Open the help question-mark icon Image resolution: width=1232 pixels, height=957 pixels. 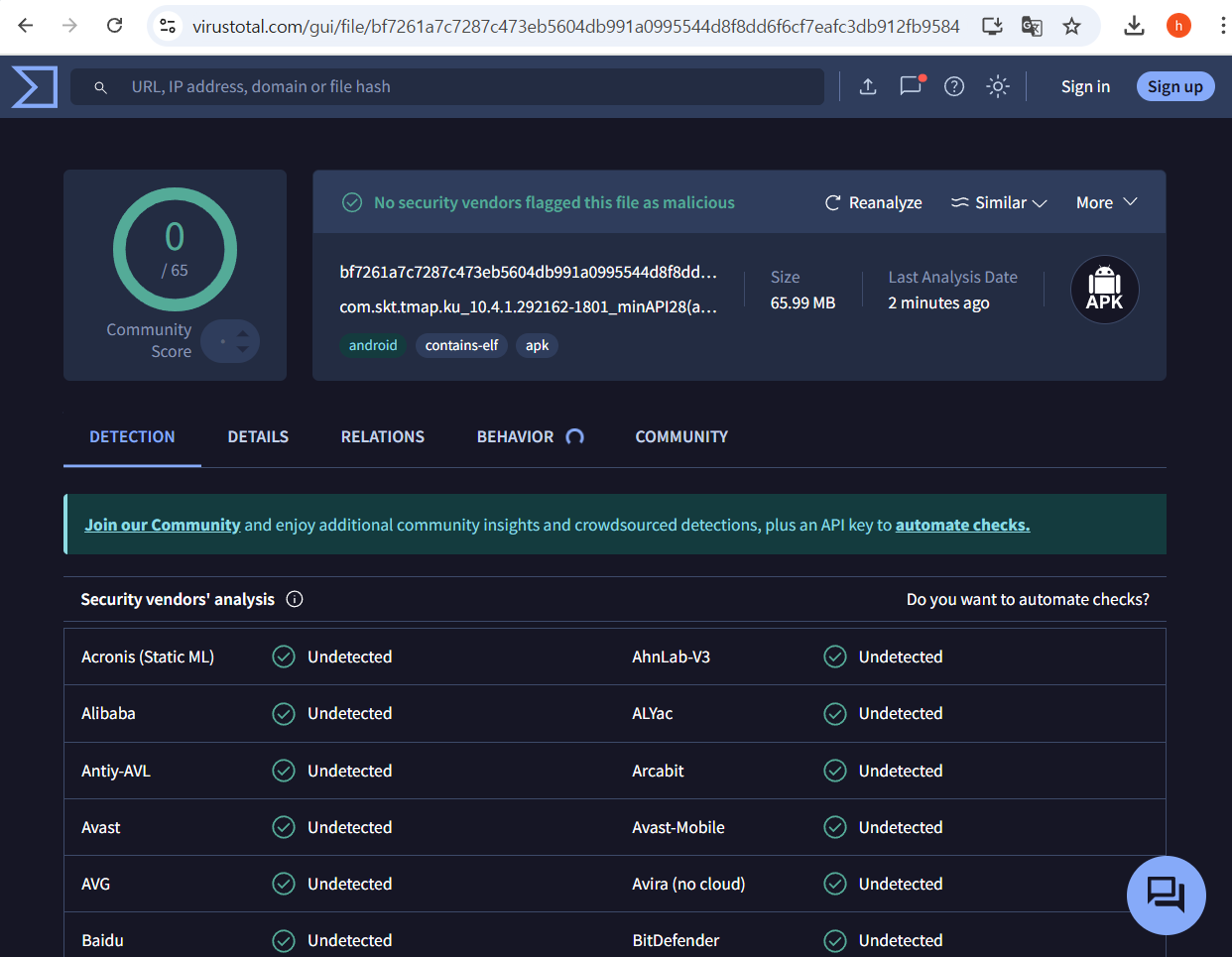coord(953,86)
